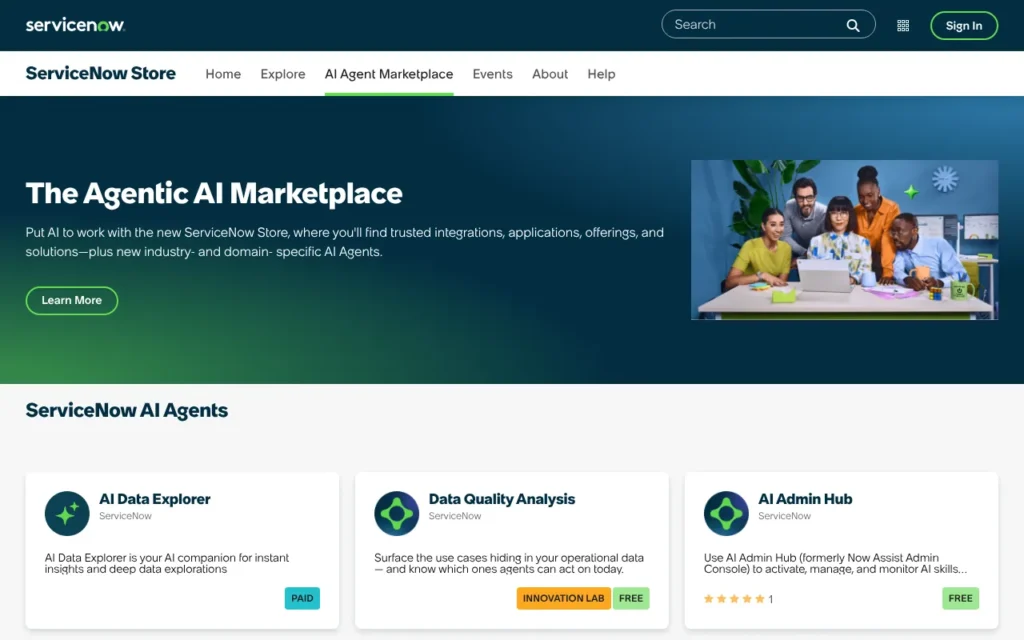Viewport: 1024px width, 640px height.
Task: Click the hero team photo image
Action: (844, 240)
